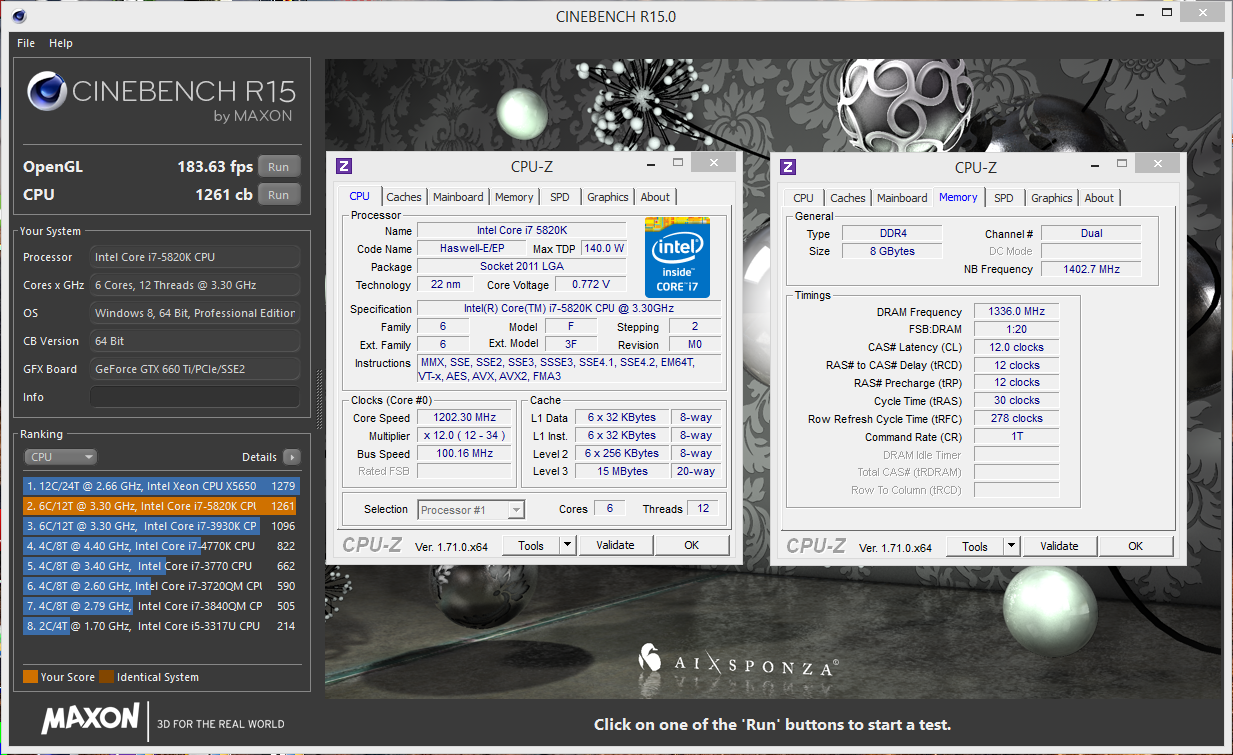The image size is (1233, 755).
Task: Open the Processor #1 selection dropdown
Action: pyautogui.click(x=470, y=510)
